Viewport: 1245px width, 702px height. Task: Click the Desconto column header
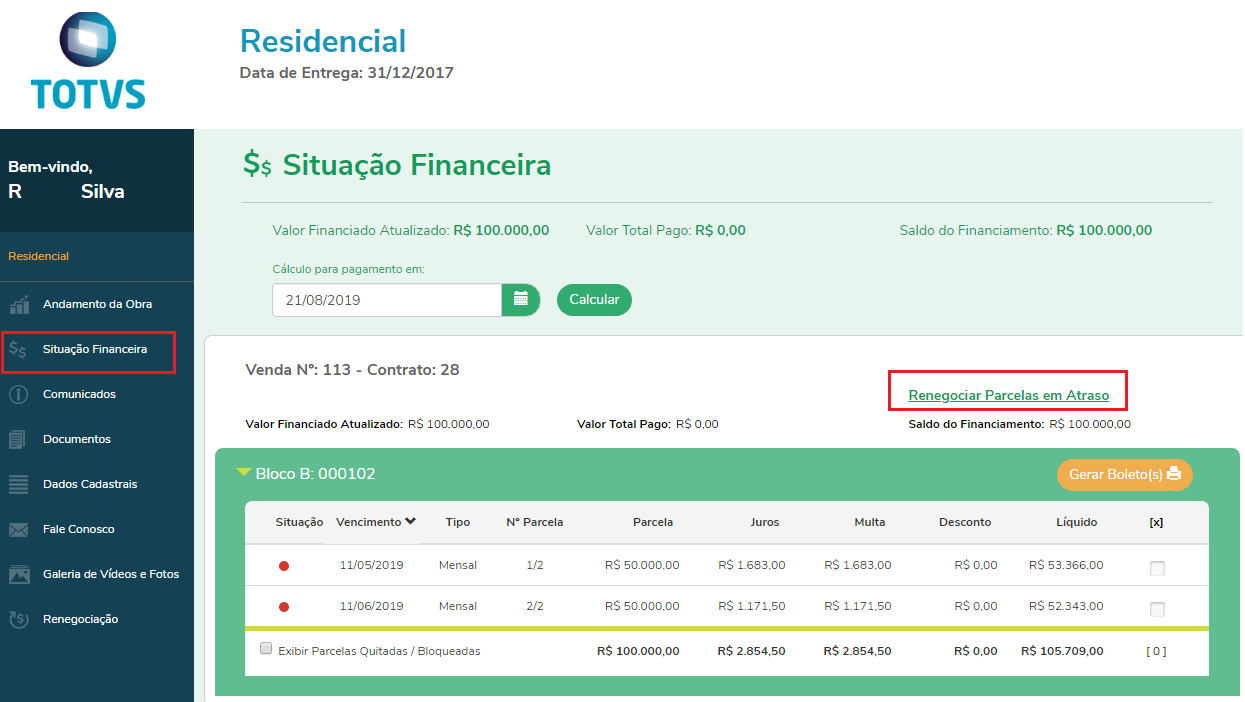pyautogui.click(x=965, y=522)
